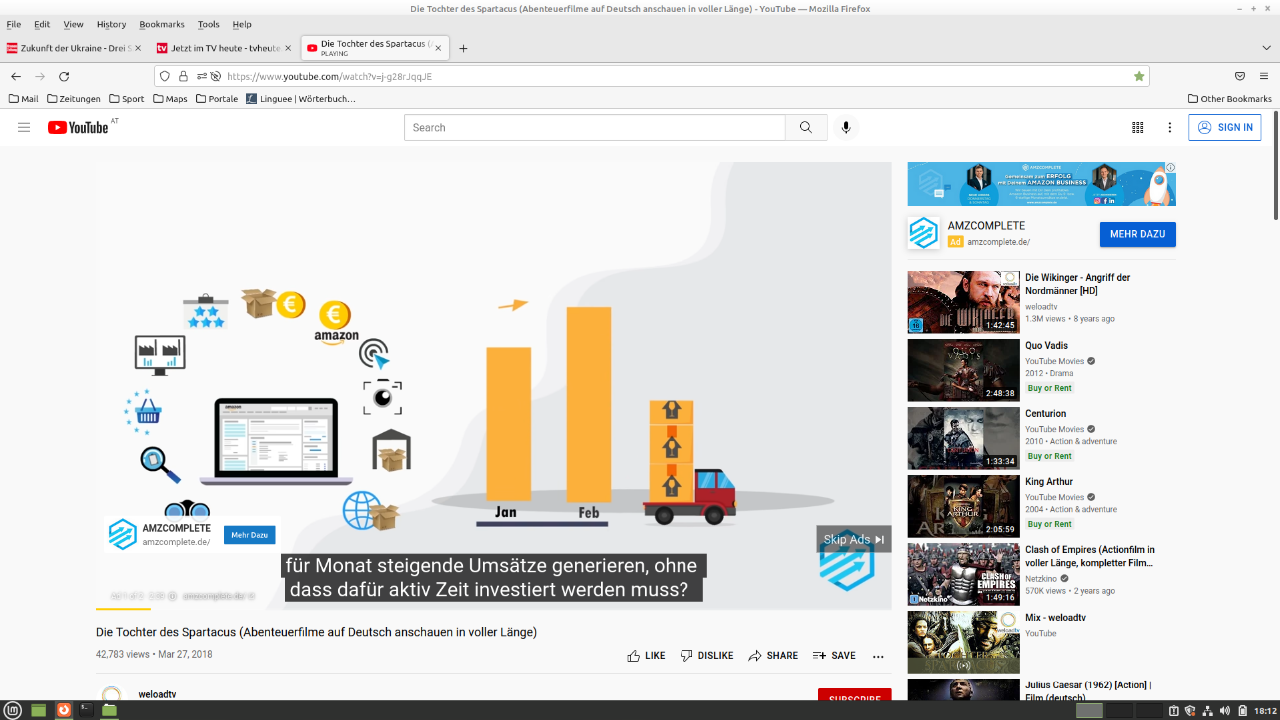Open the YouTube apps grid icon
This screenshot has width=1280, height=720.
coord(1137,127)
